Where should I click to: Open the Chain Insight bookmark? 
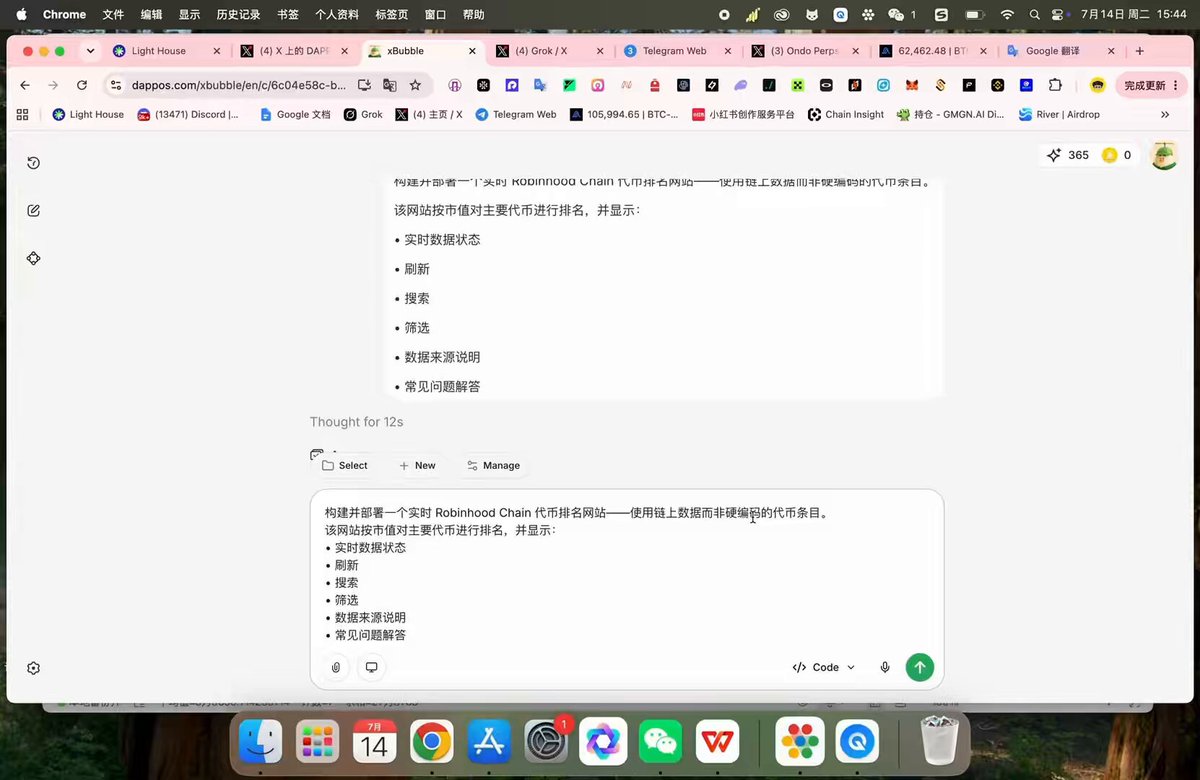pos(846,114)
